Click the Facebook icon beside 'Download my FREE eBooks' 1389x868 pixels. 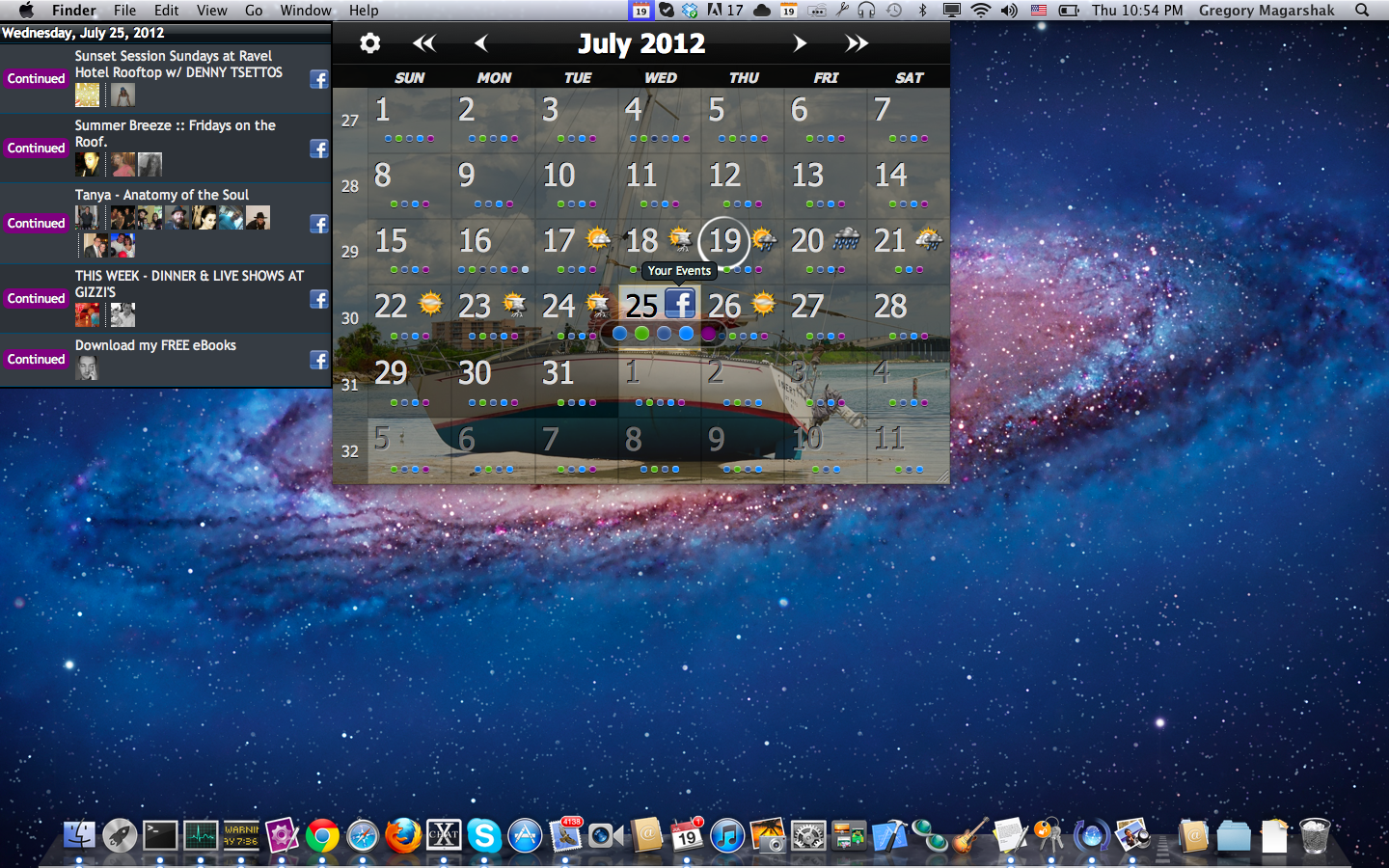(x=318, y=360)
